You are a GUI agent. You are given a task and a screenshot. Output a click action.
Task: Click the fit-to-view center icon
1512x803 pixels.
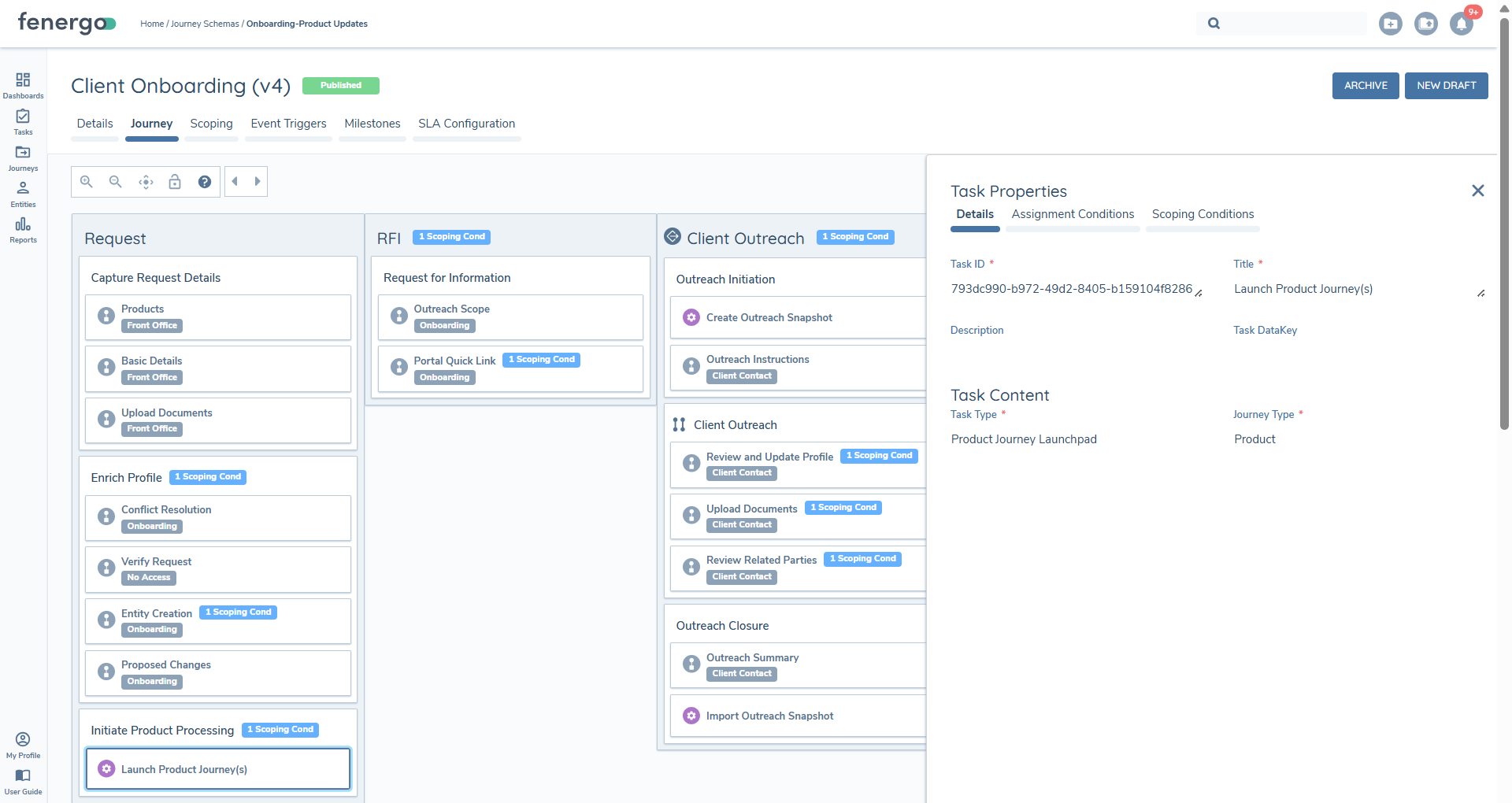(x=146, y=182)
